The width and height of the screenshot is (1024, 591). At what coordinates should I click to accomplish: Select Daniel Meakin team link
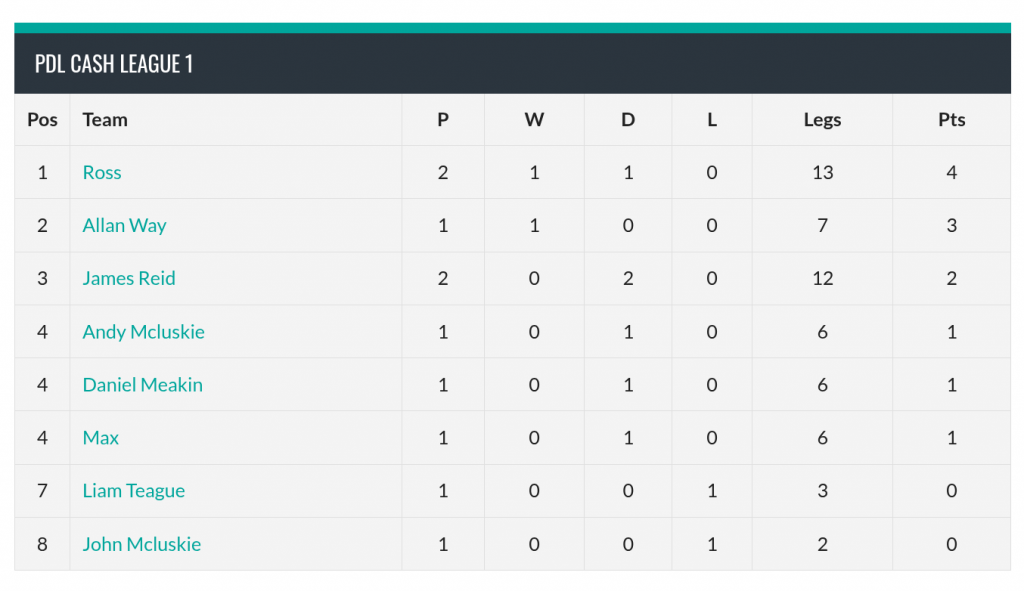click(x=142, y=385)
